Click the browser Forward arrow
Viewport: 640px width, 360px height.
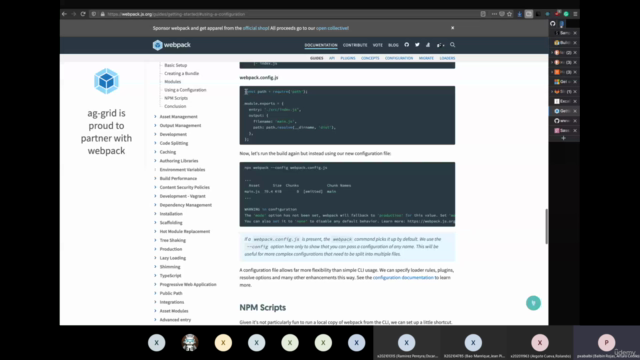[73, 14]
